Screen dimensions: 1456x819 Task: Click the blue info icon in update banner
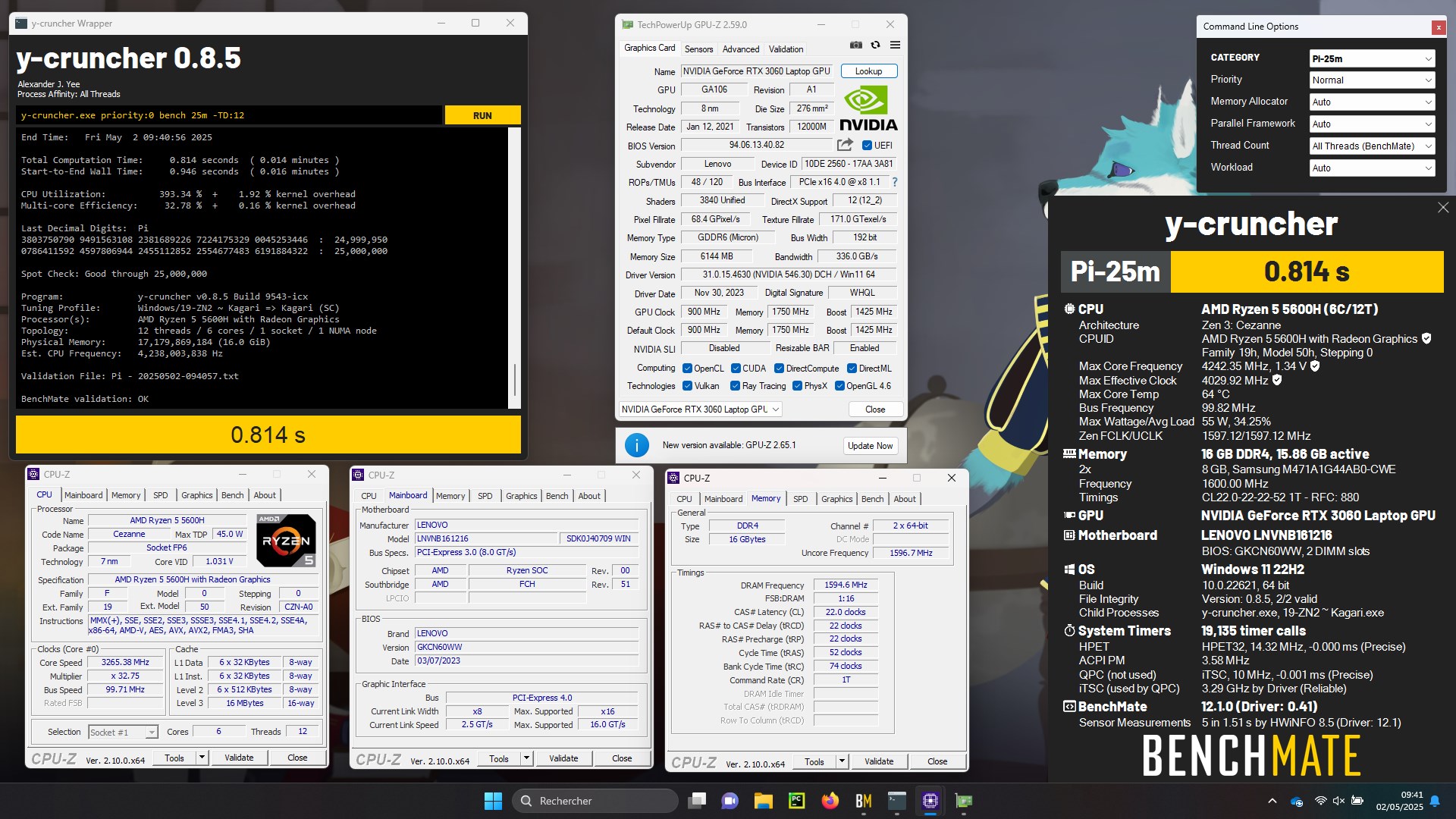tap(637, 445)
